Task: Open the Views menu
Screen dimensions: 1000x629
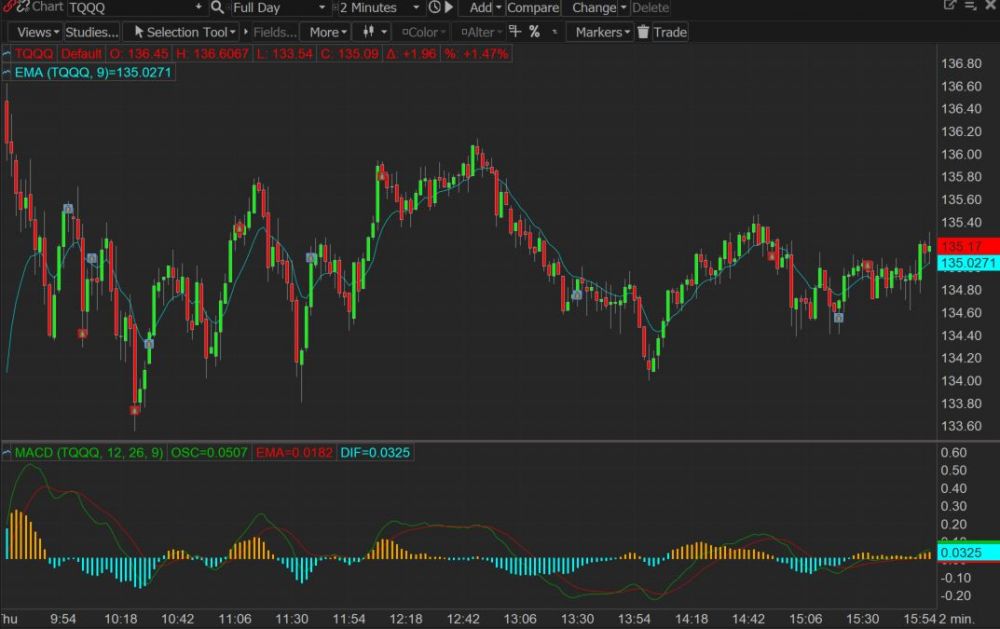Action: click(x=38, y=32)
